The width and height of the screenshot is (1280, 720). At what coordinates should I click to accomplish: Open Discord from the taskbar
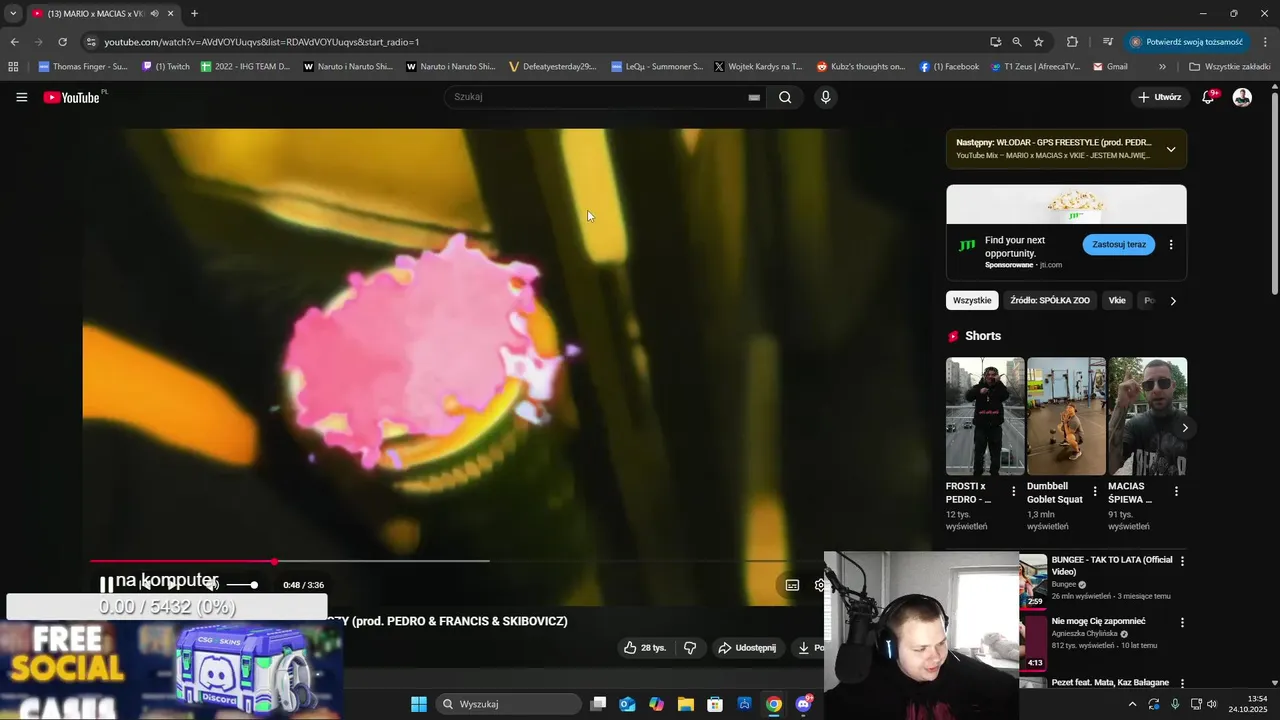(x=803, y=704)
